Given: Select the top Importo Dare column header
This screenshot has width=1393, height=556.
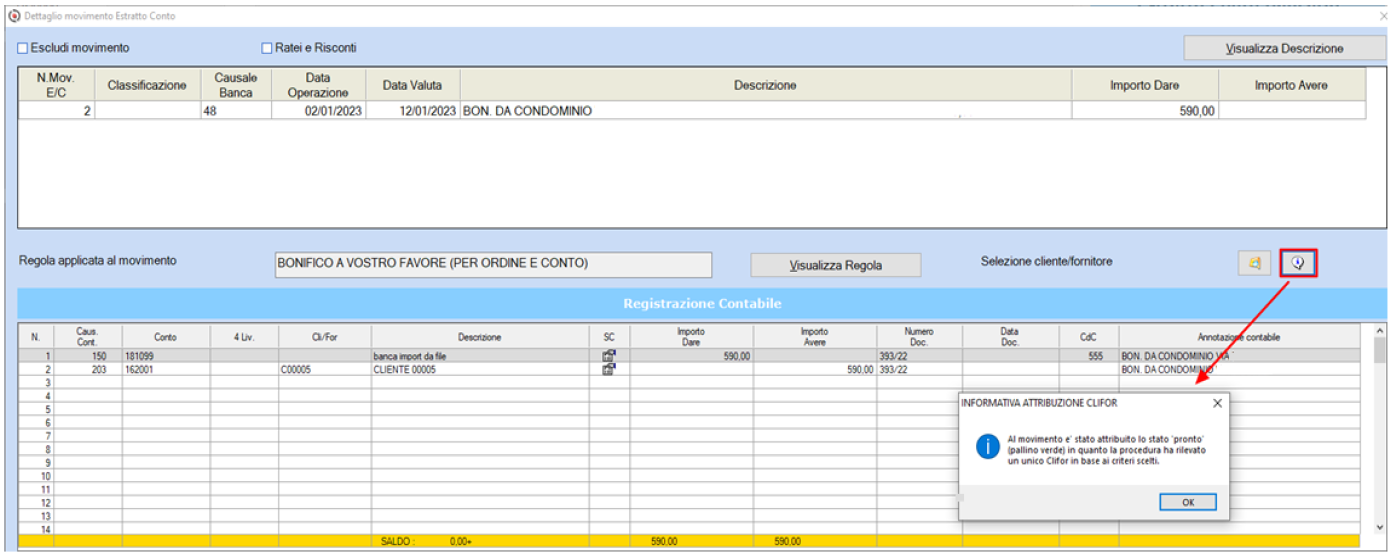Looking at the screenshot, I should (1145, 85).
